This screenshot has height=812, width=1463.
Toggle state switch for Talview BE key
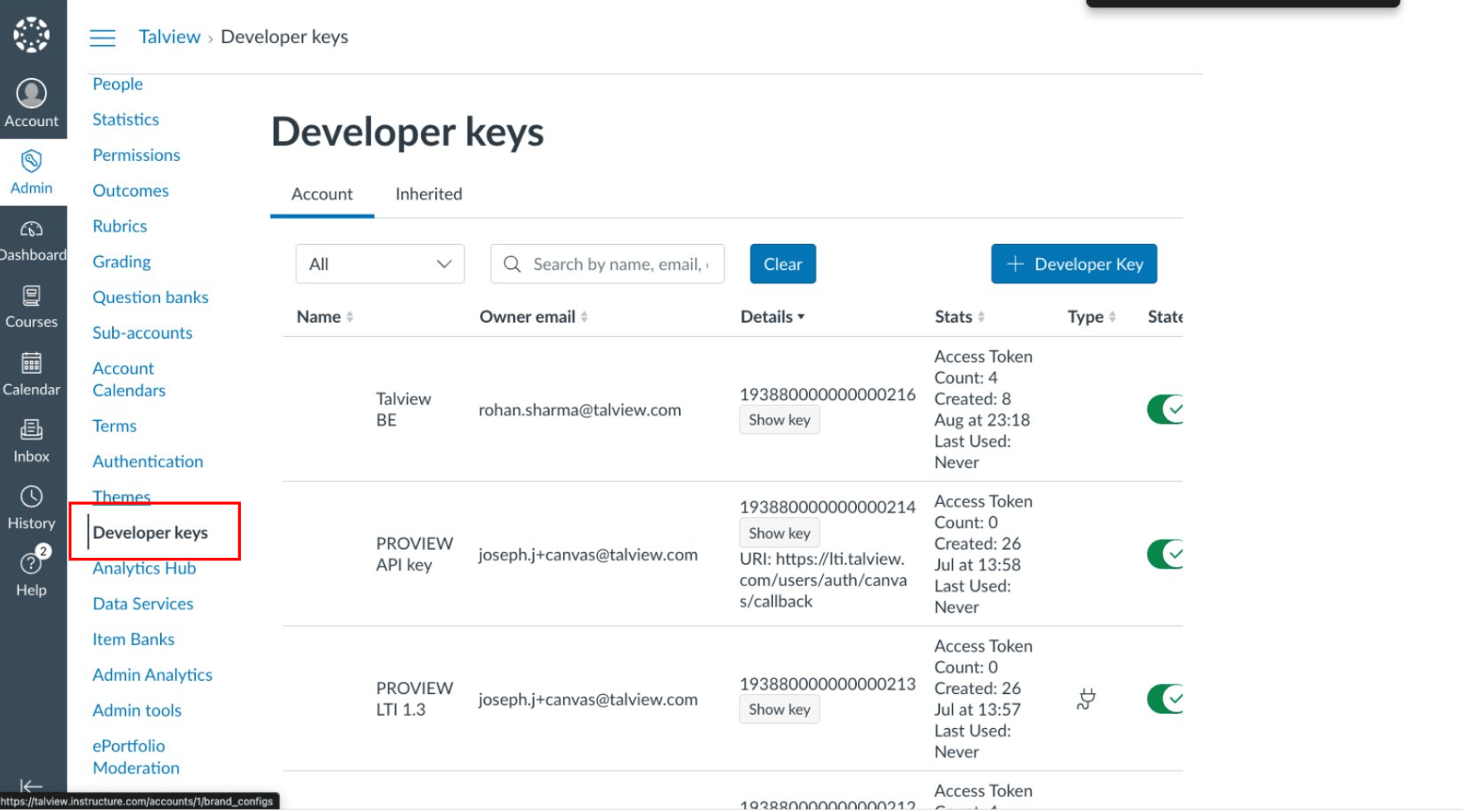pos(1165,409)
